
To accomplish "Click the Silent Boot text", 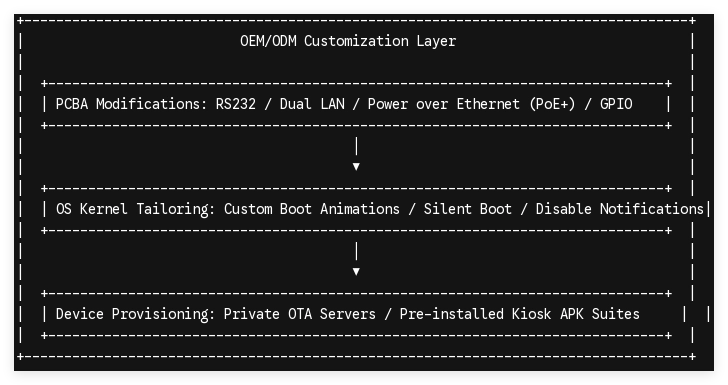I will click(467, 209).
